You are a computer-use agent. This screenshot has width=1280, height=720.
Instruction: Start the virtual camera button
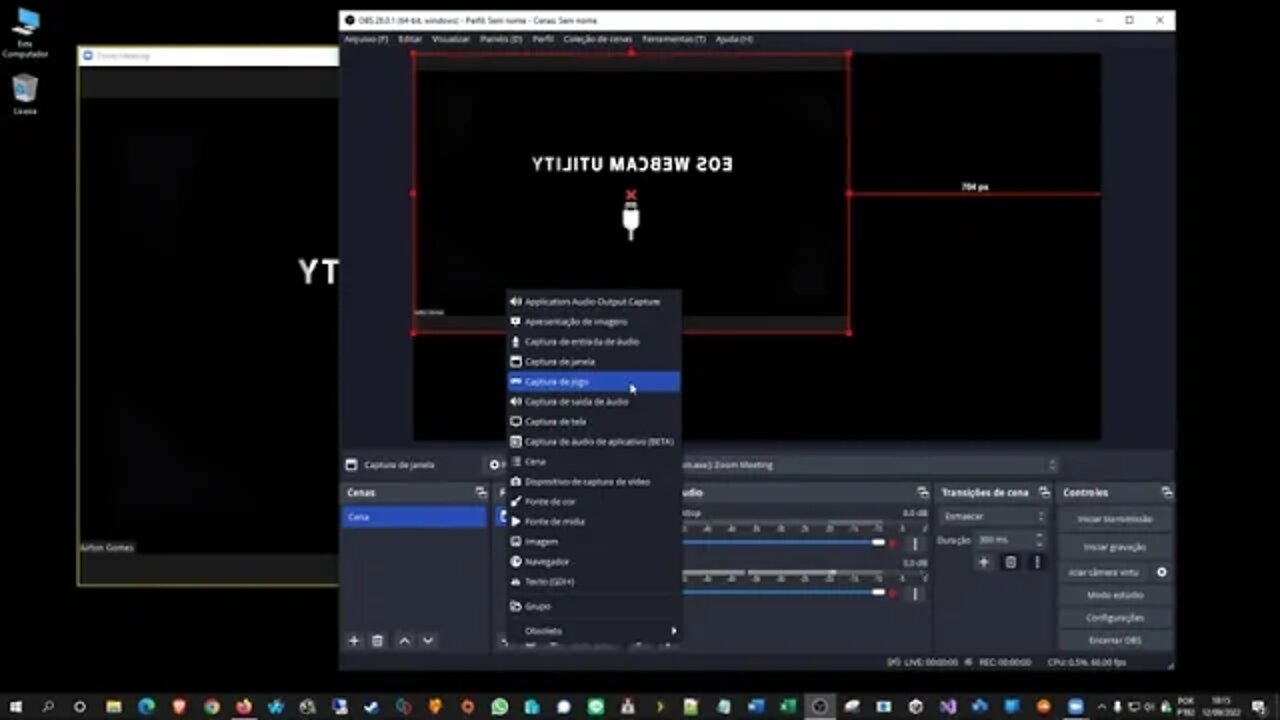click(1105, 572)
